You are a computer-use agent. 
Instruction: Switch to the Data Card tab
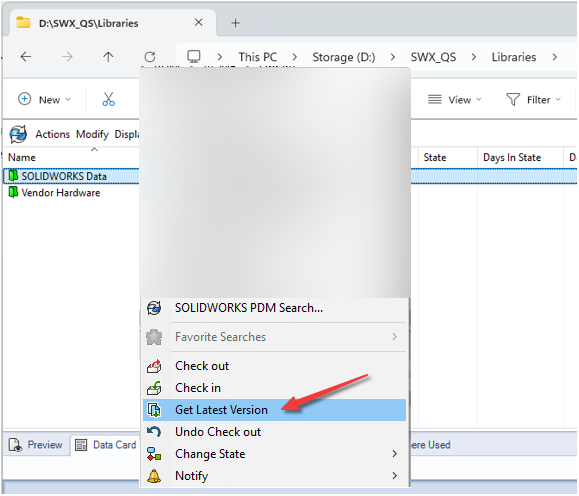pyautogui.click(x=106, y=445)
